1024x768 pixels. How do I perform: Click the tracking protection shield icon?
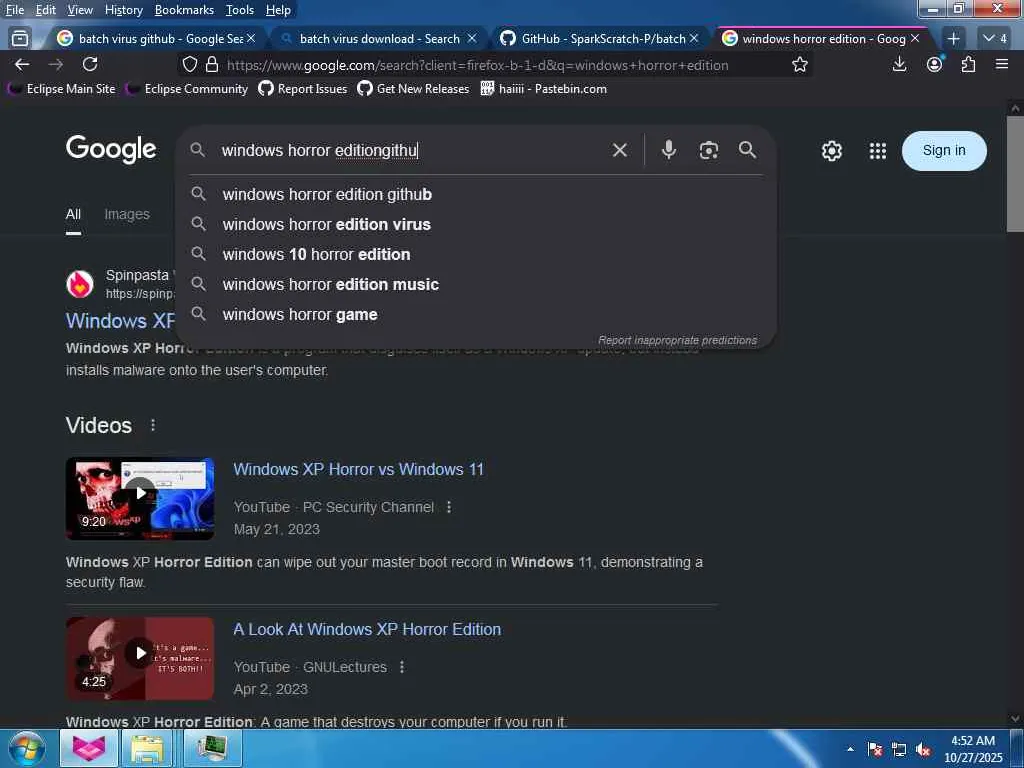pyautogui.click(x=189, y=64)
